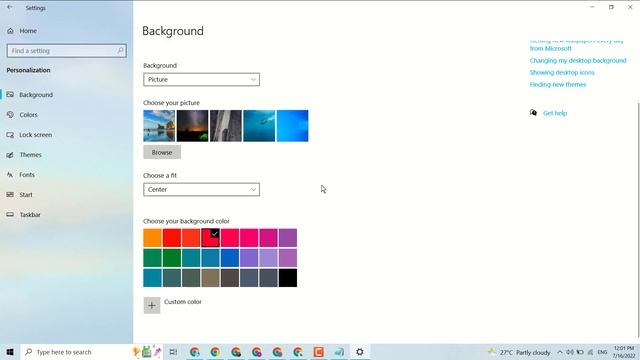640x360 pixels.
Task: Pick the black background color swatch
Action: click(288, 278)
